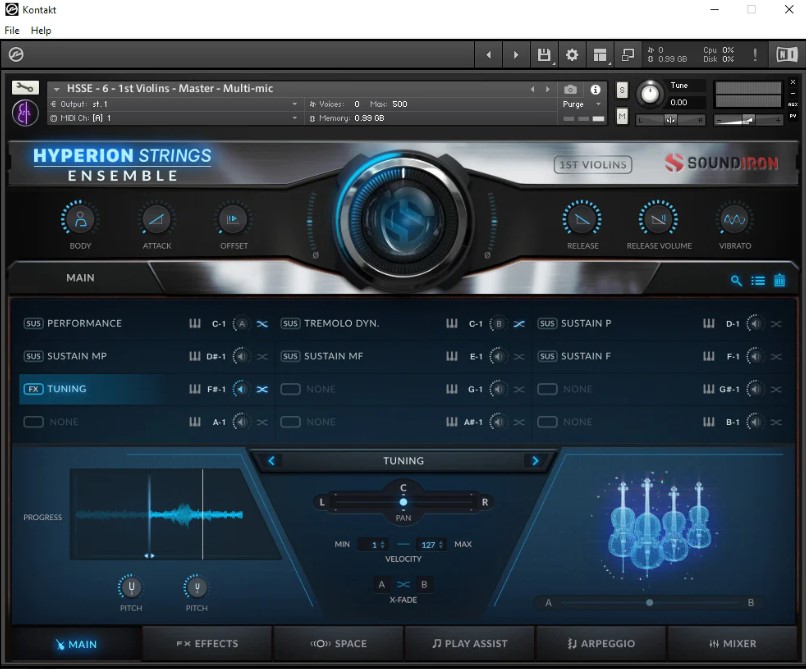Click the keyboard icon in the SUSTAIN F row
Viewport: 806px width, 669px height.
click(x=709, y=356)
